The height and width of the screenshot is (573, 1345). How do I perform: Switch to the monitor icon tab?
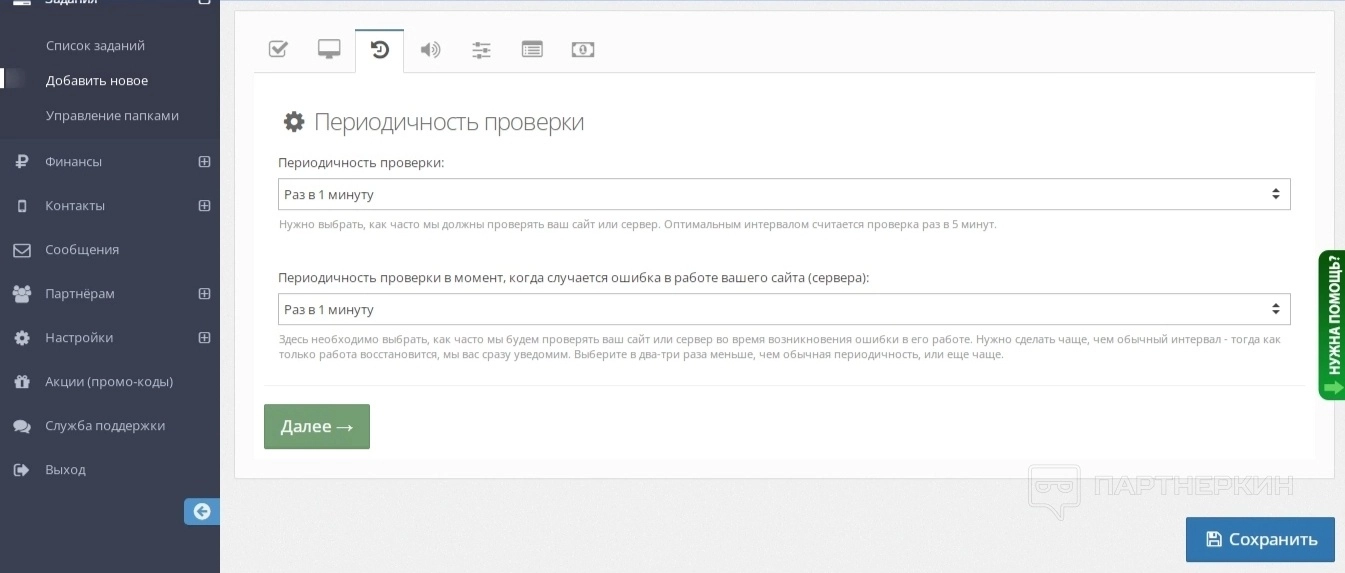tap(329, 49)
